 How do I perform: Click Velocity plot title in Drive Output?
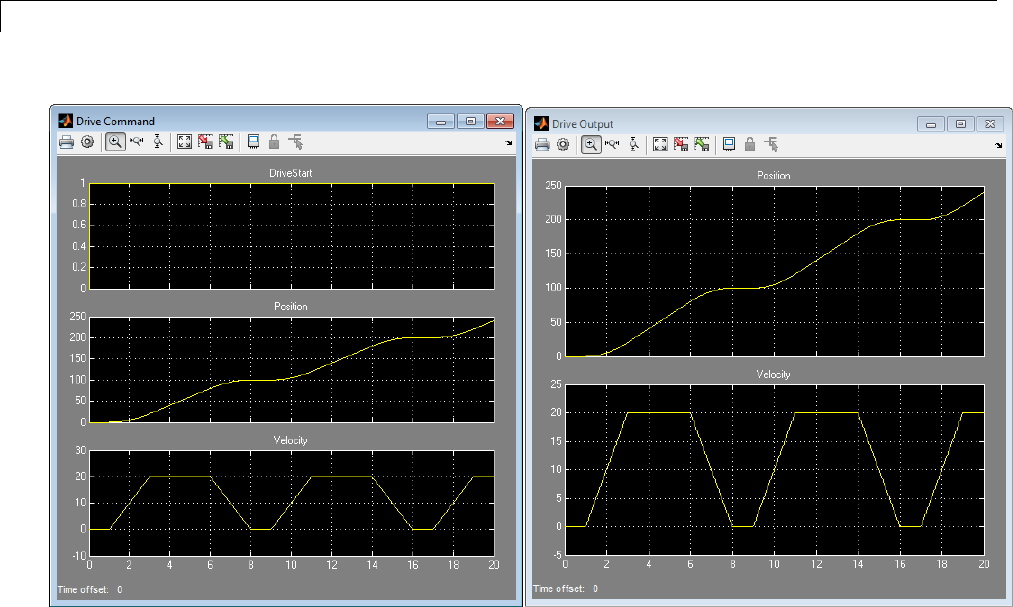(773, 374)
